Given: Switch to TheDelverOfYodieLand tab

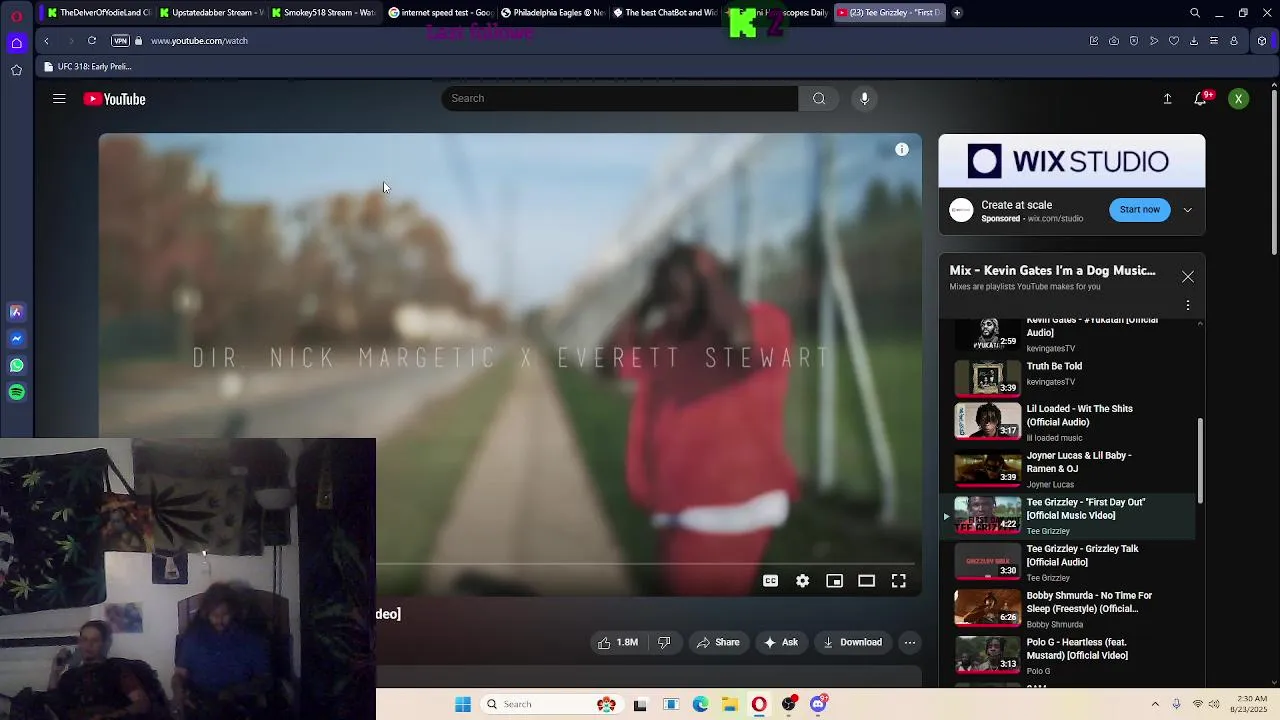Looking at the screenshot, I should click(99, 13).
